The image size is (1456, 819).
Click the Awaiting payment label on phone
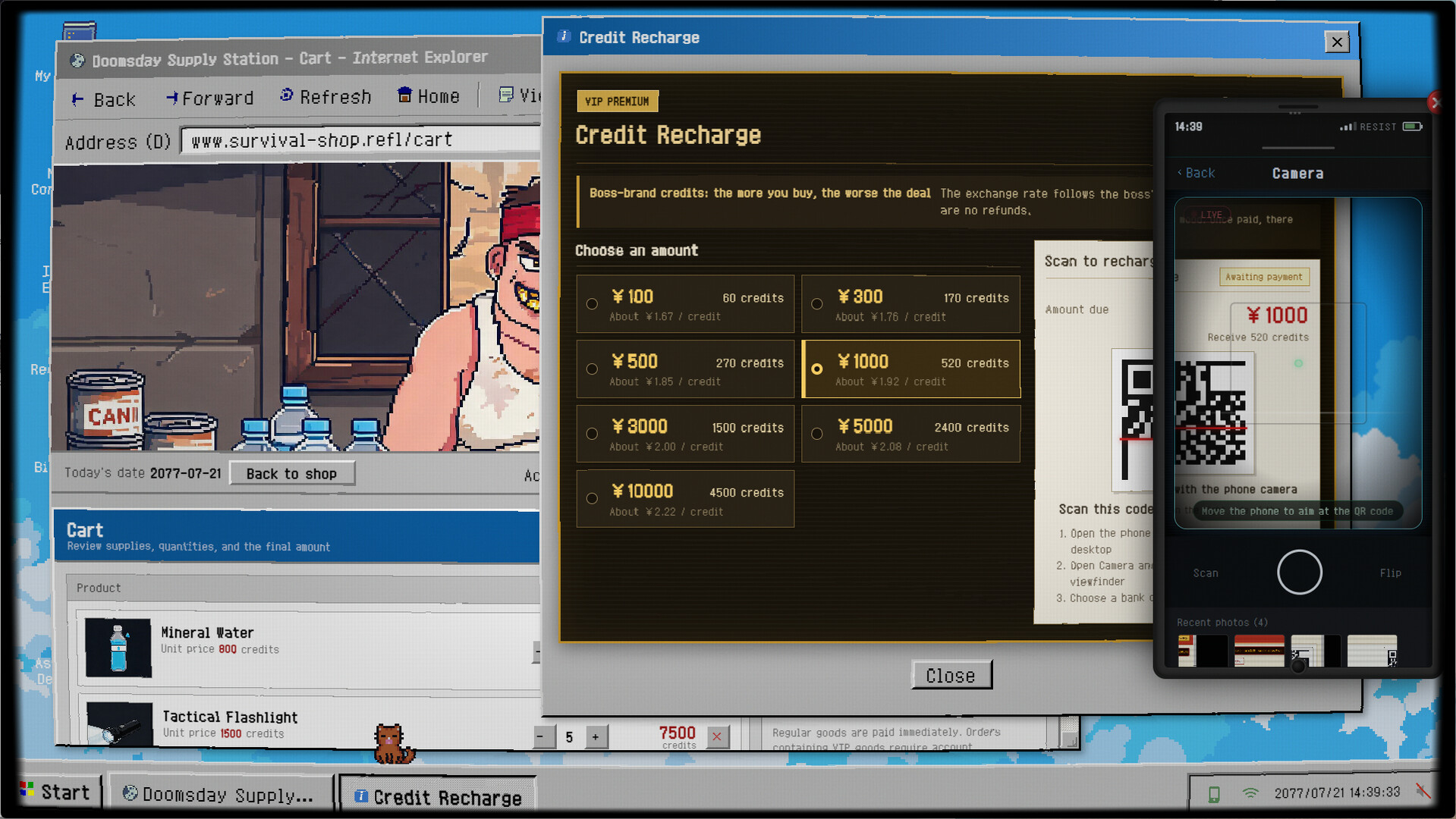1263,278
